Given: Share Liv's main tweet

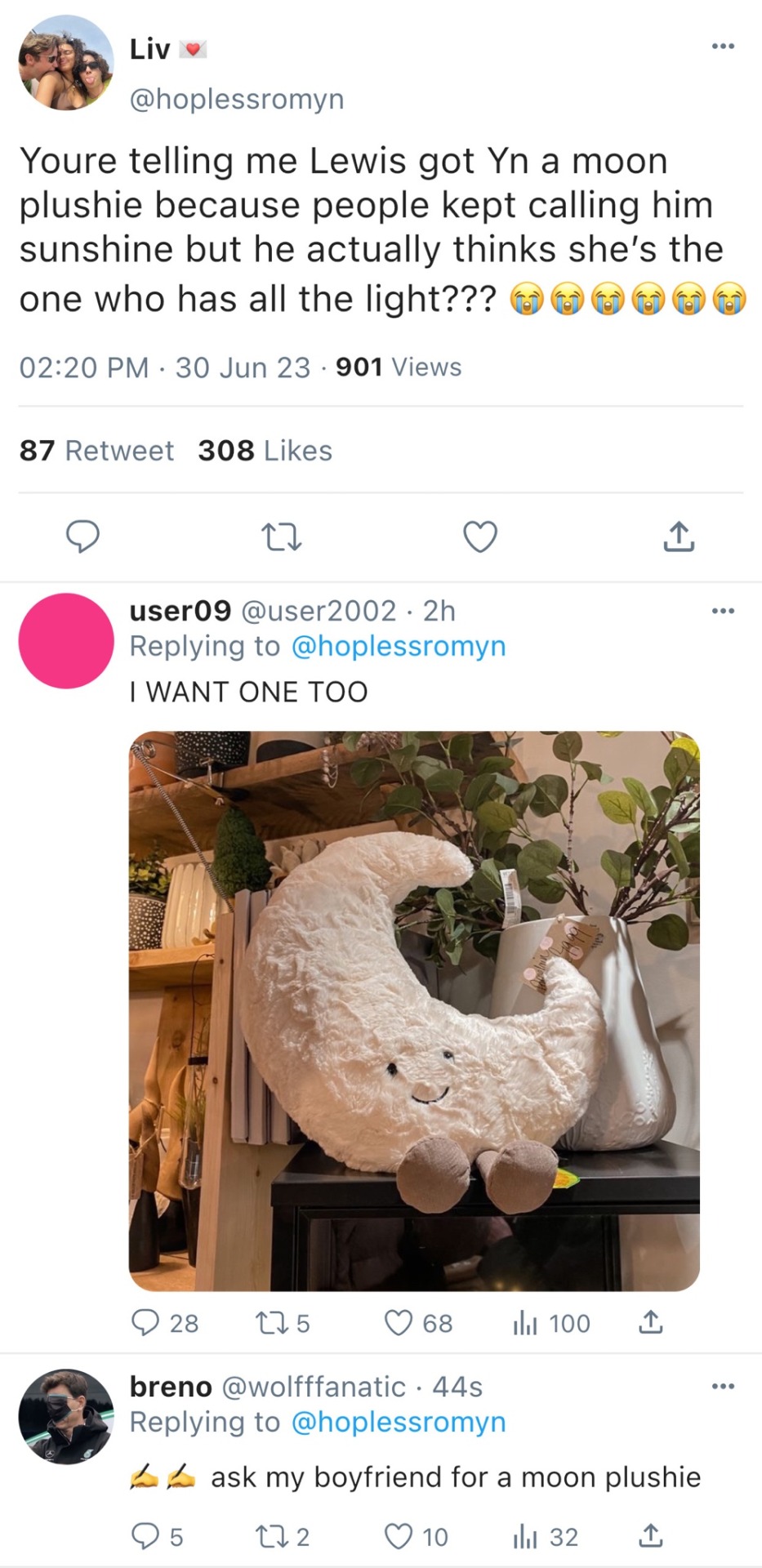Looking at the screenshot, I should point(679,537).
